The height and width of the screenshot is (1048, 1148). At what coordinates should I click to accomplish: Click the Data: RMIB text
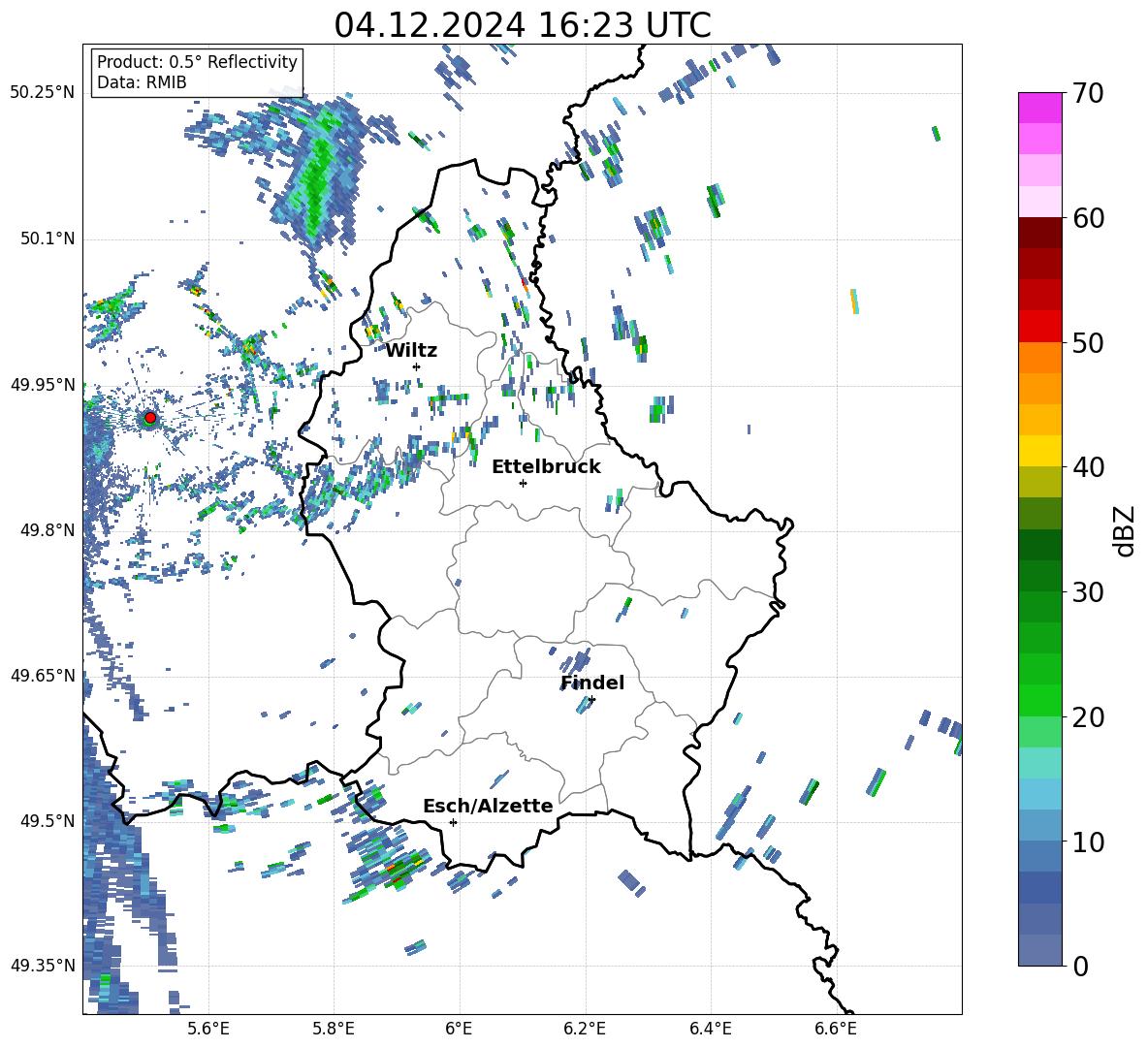(142, 82)
